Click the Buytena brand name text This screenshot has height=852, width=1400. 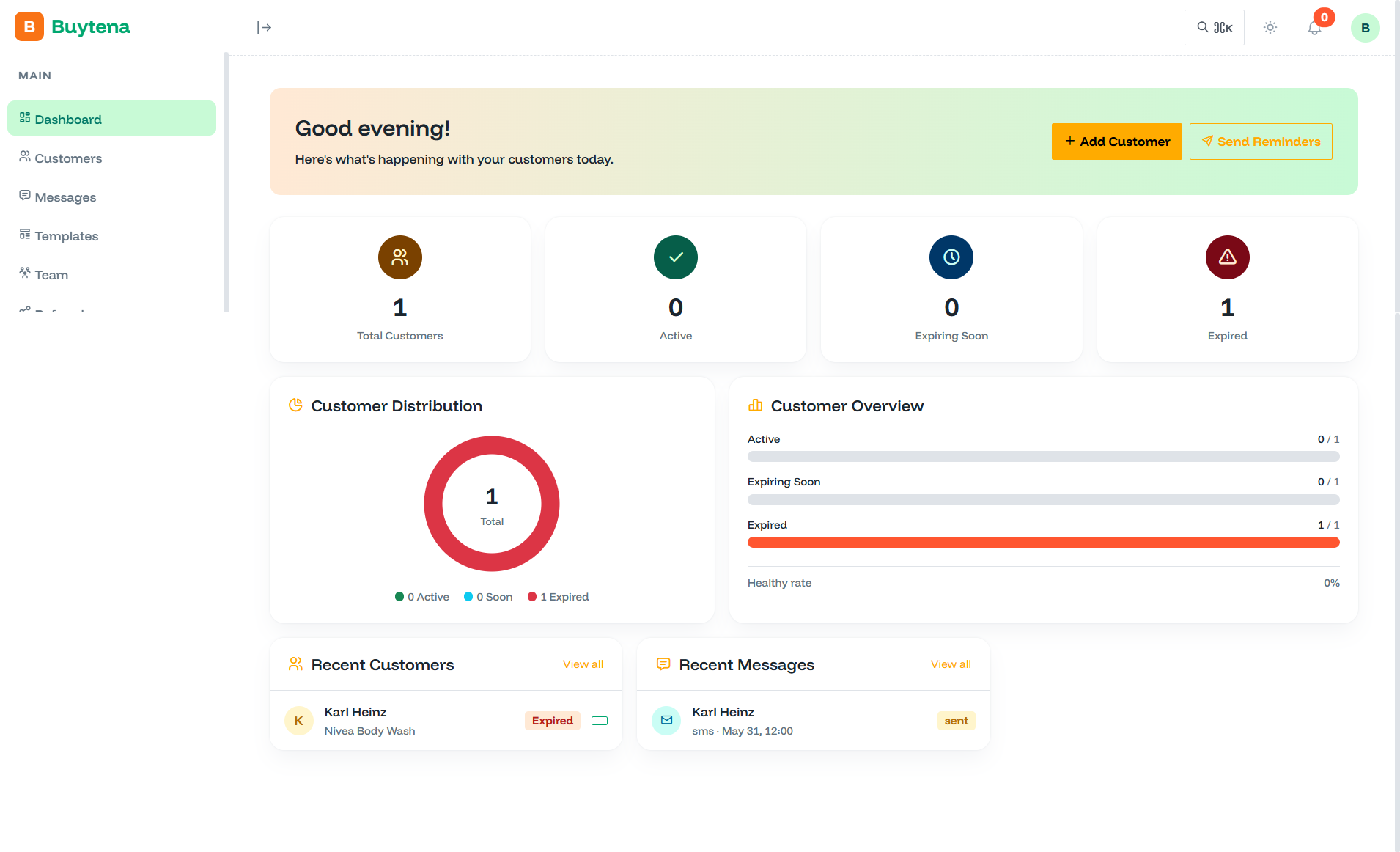coord(90,27)
